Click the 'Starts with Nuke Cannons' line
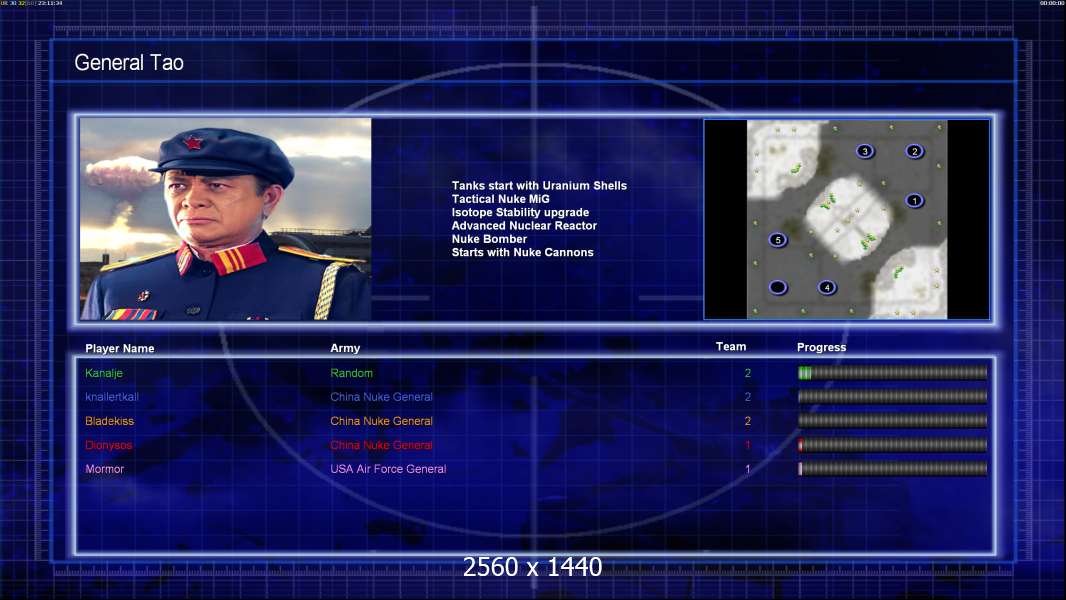This screenshot has height=600, width=1066. point(522,252)
